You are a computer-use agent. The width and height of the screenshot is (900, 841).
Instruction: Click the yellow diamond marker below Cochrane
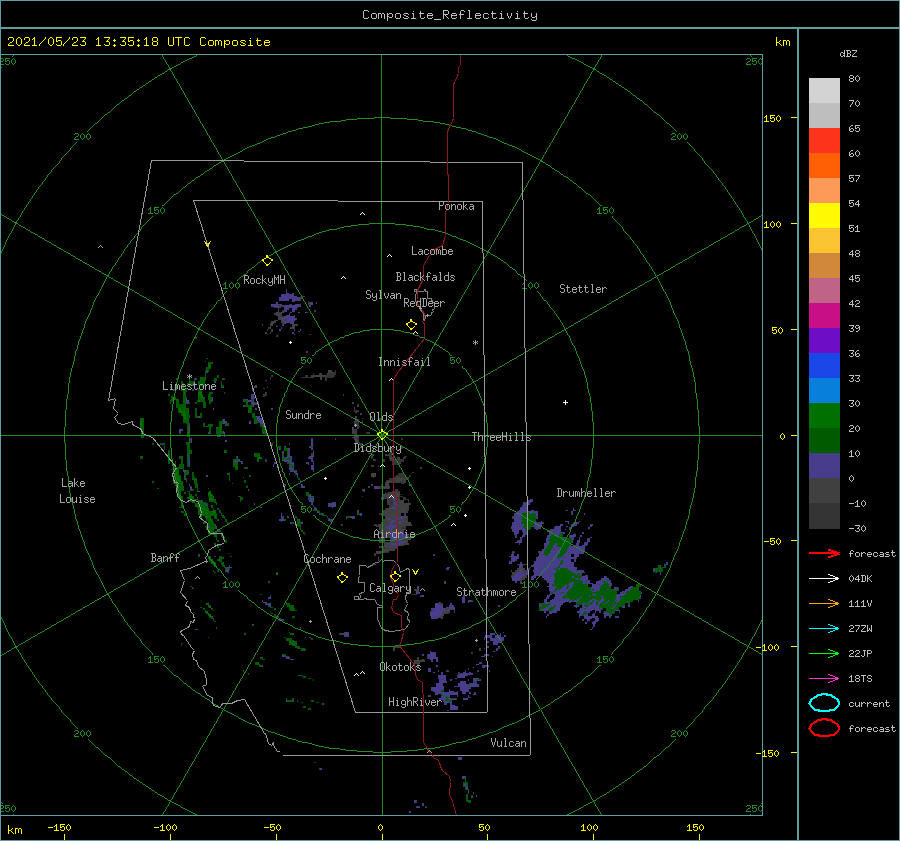point(342,578)
